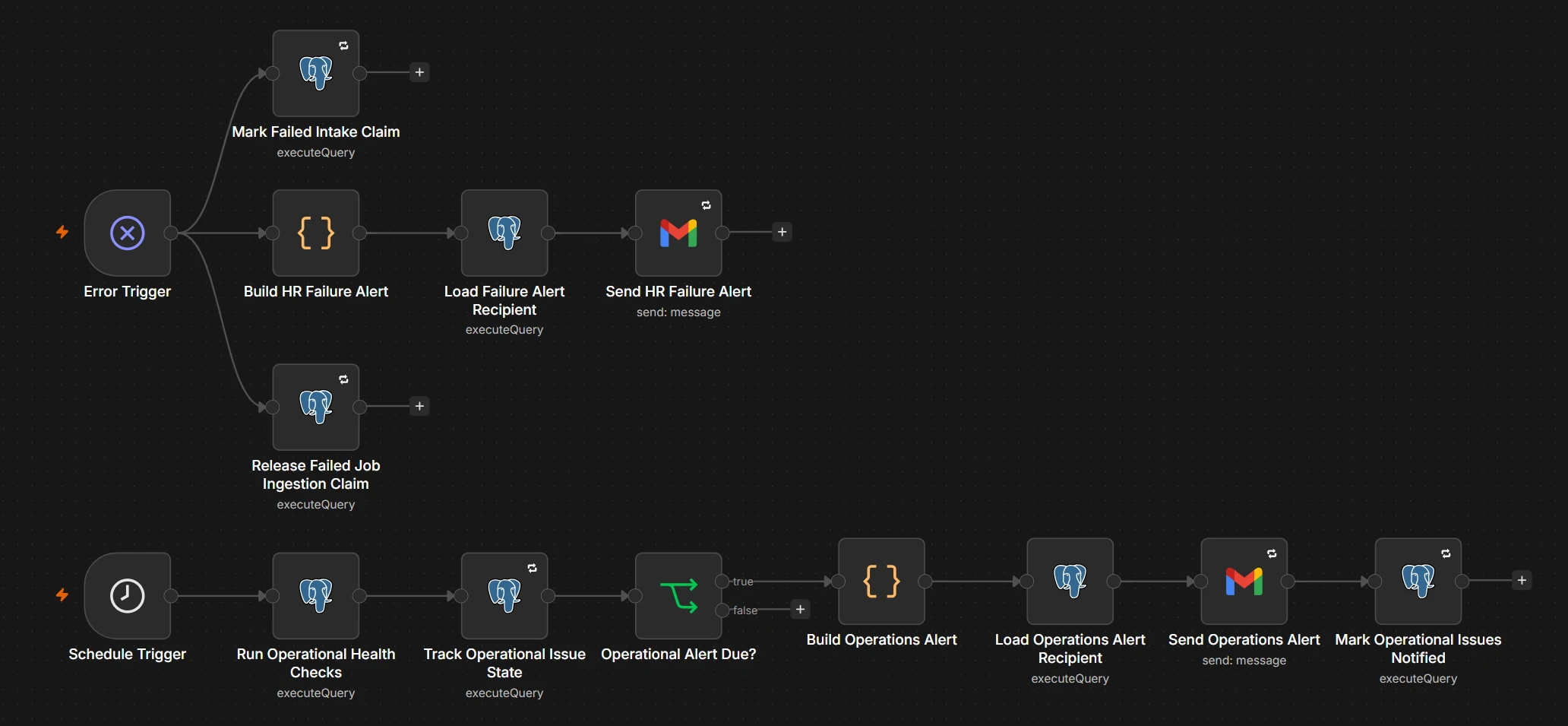Select the Send Operations Alert Gmail node
This screenshot has width=1568, height=726.
click(1244, 582)
